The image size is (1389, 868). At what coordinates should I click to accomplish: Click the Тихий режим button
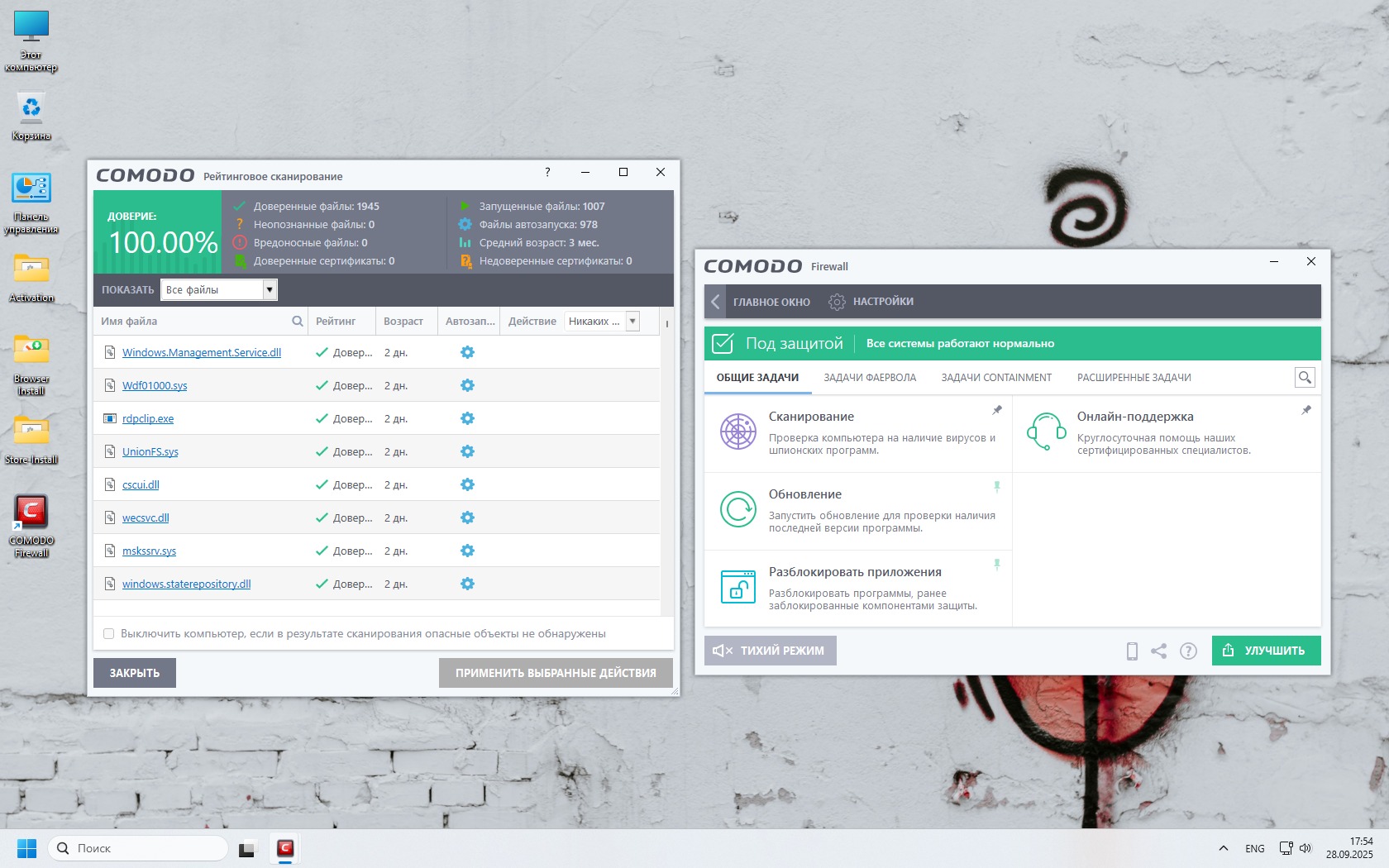click(x=771, y=651)
